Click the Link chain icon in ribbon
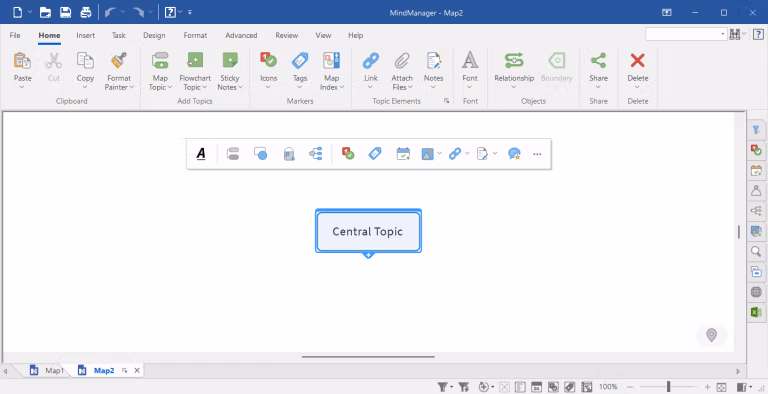Image resolution: width=768 pixels, height=394 pixels. [x=371, y=60]
